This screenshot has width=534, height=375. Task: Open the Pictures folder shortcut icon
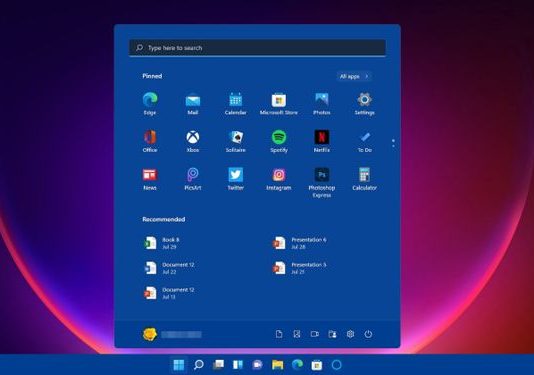[x=297, y=334]
